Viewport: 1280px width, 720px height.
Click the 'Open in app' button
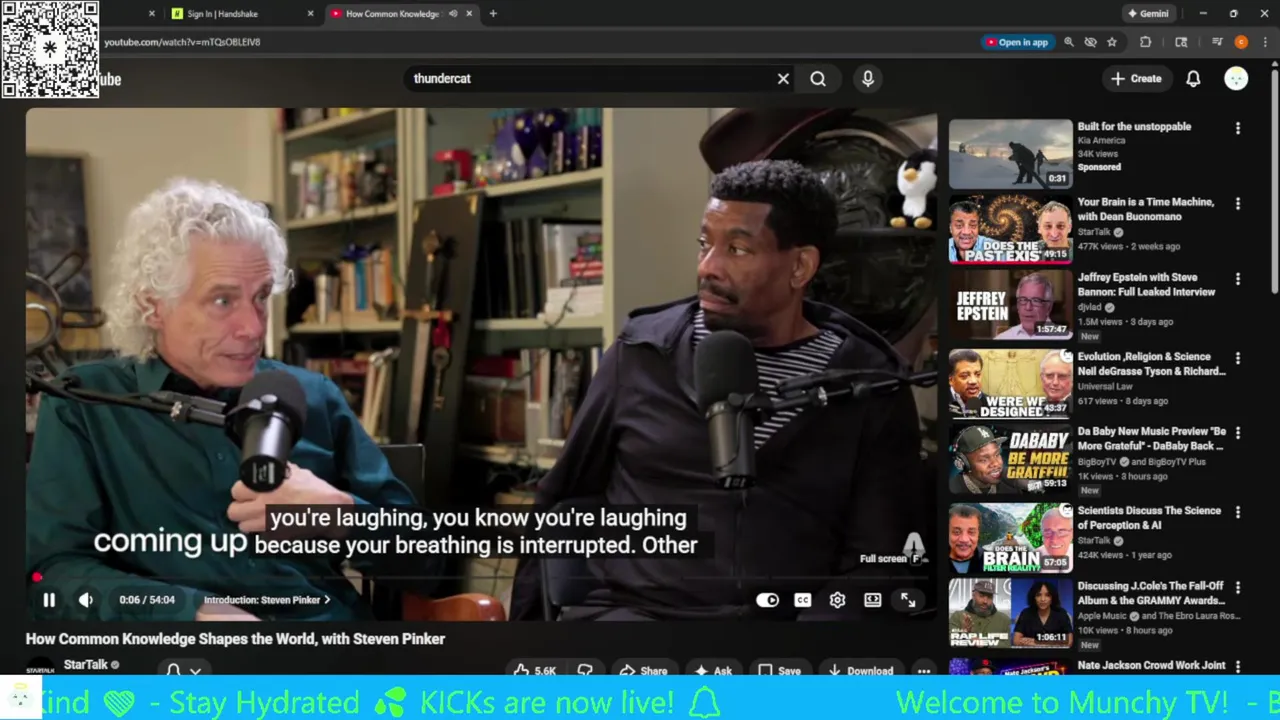[x=1017, y=42]
